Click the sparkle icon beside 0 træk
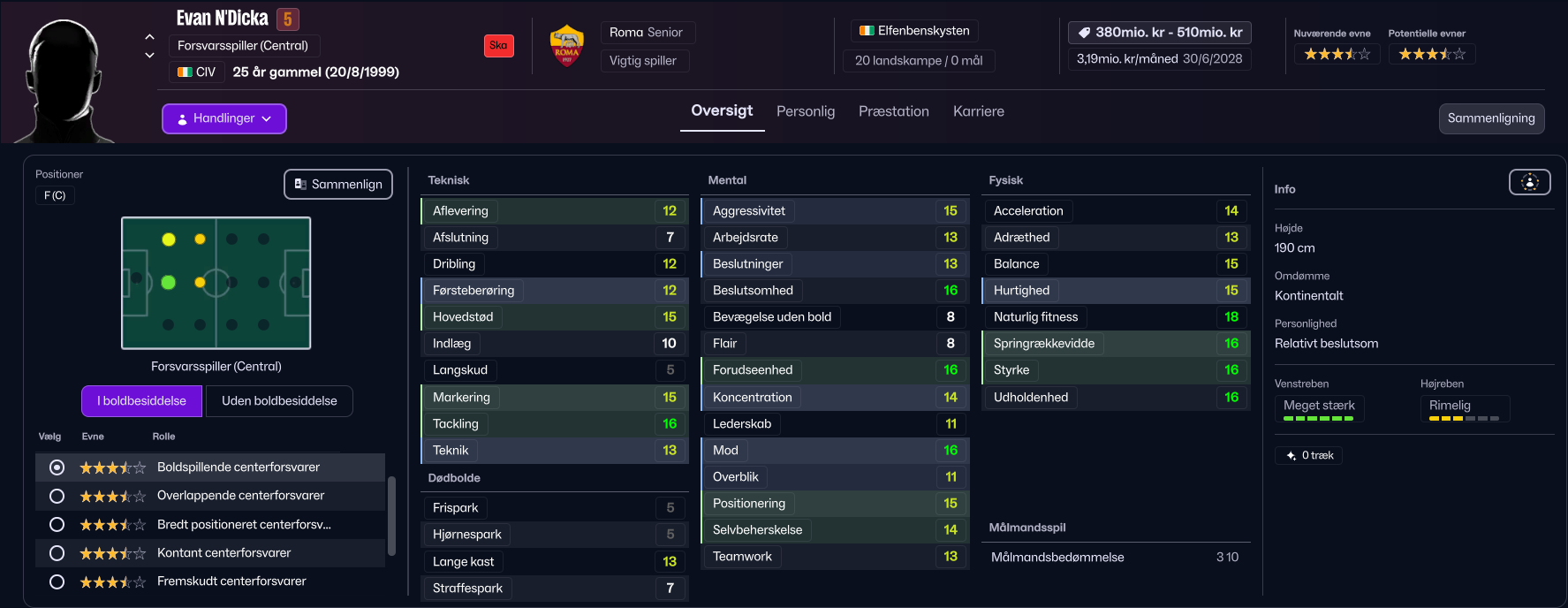Viewport: 1568px width, 608px height. coord(1291,456)
